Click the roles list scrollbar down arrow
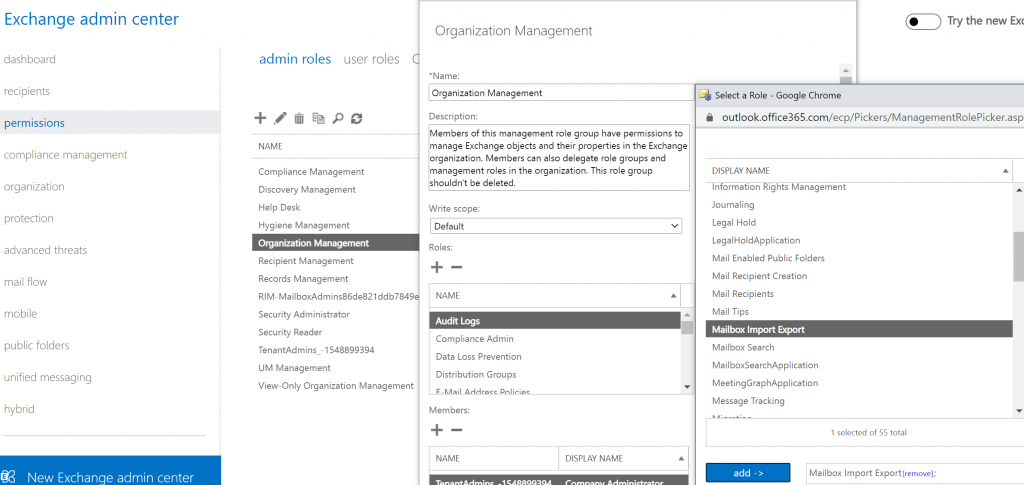1024x485 pixels. (x=686, y=386)
